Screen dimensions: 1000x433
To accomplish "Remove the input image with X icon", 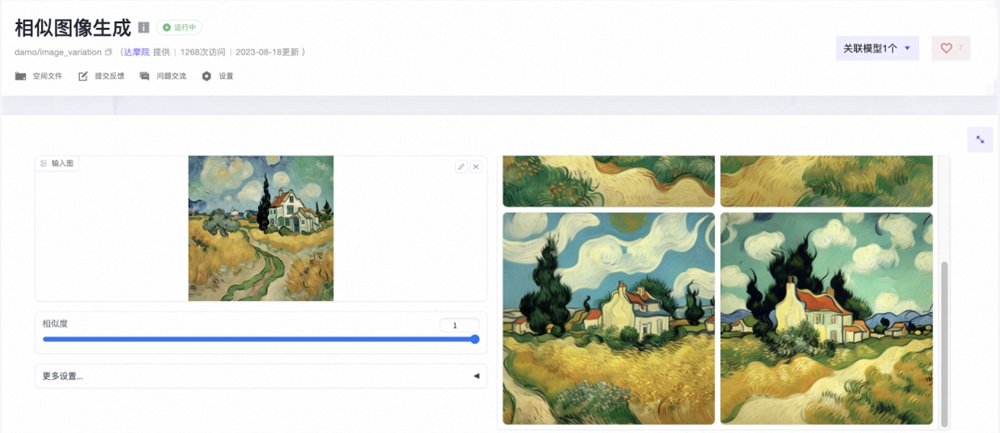I will tap(476, 166).
